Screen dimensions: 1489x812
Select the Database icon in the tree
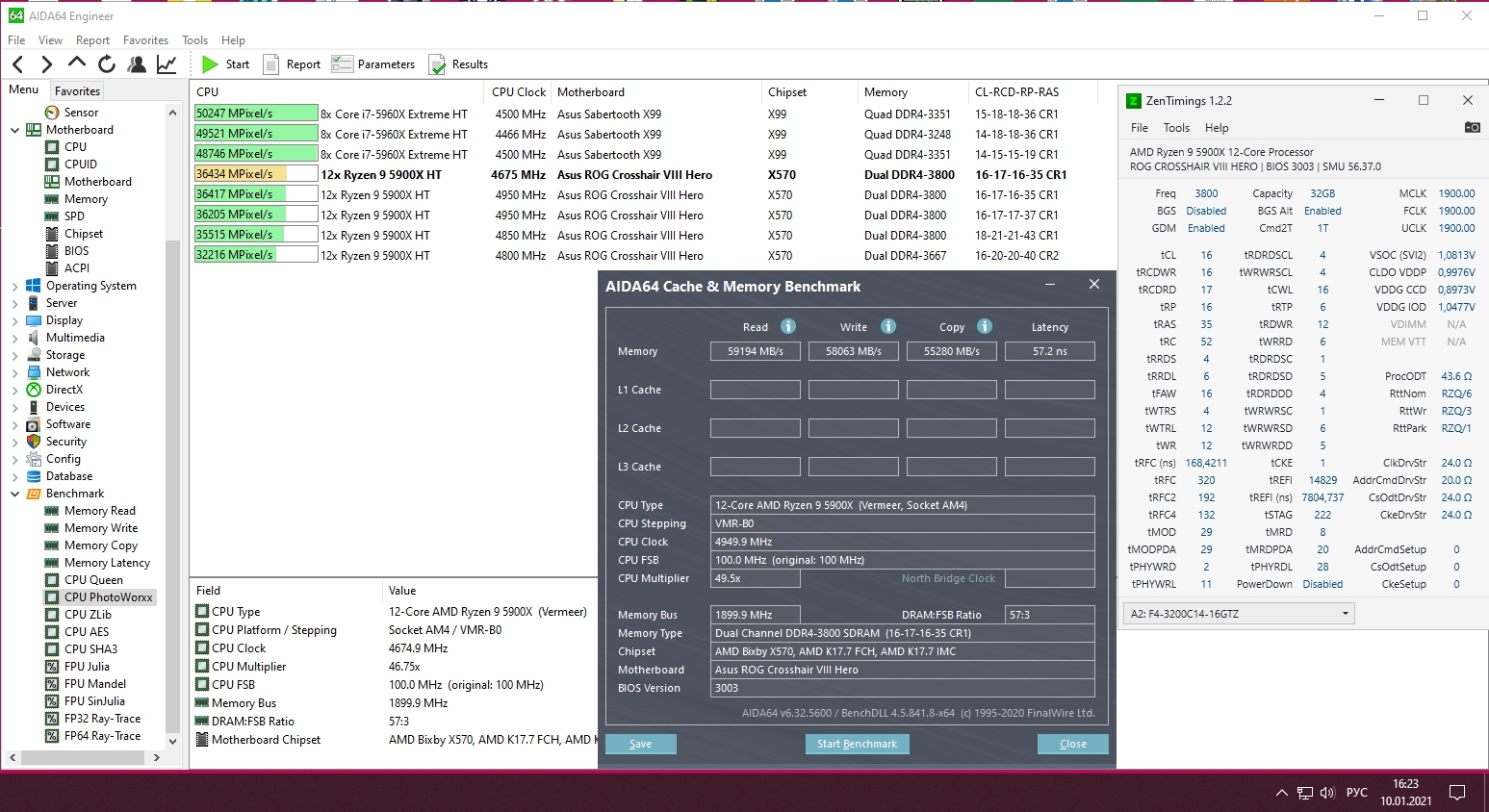[34, 476]
